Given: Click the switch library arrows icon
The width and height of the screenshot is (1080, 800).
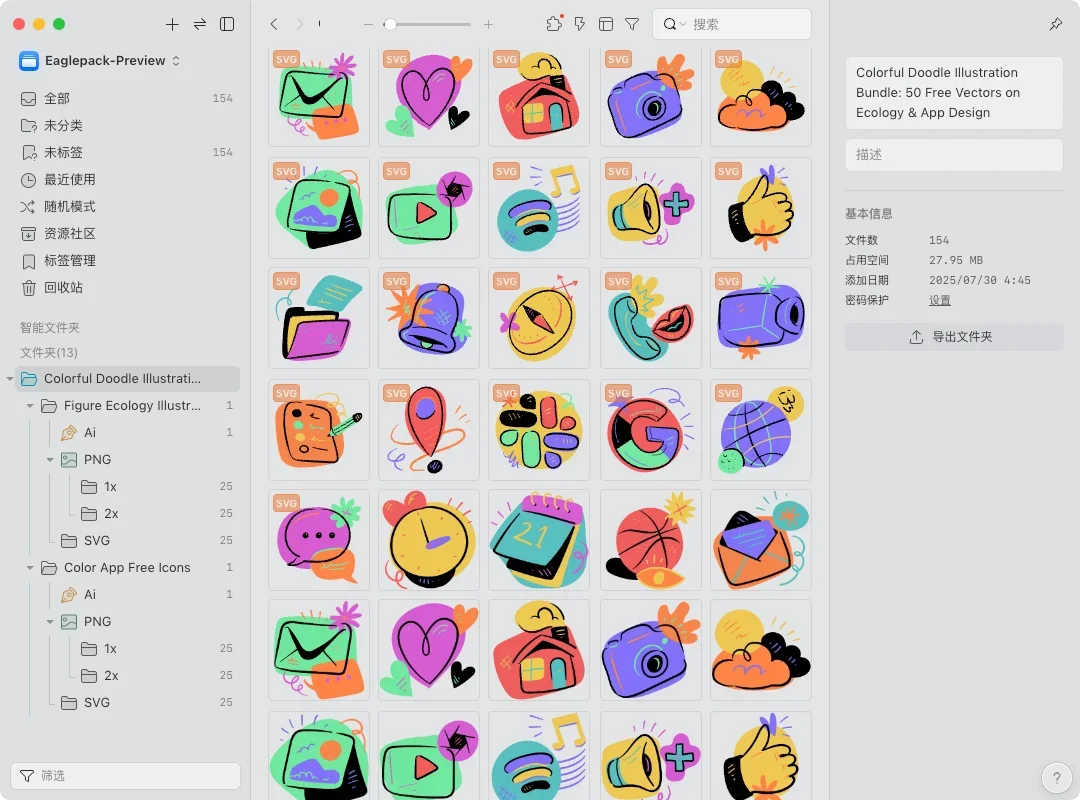Looking at the screenshot, I should (200, 24).
